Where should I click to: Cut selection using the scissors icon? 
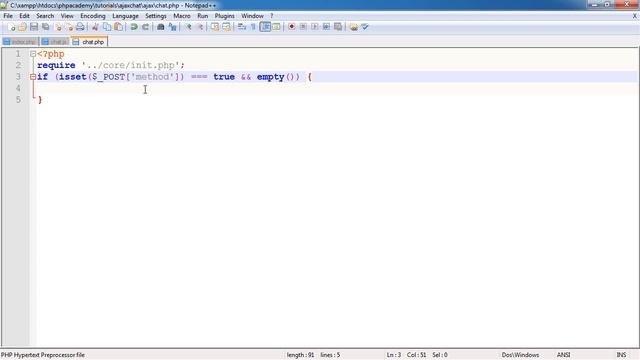(x=95, y=27)
